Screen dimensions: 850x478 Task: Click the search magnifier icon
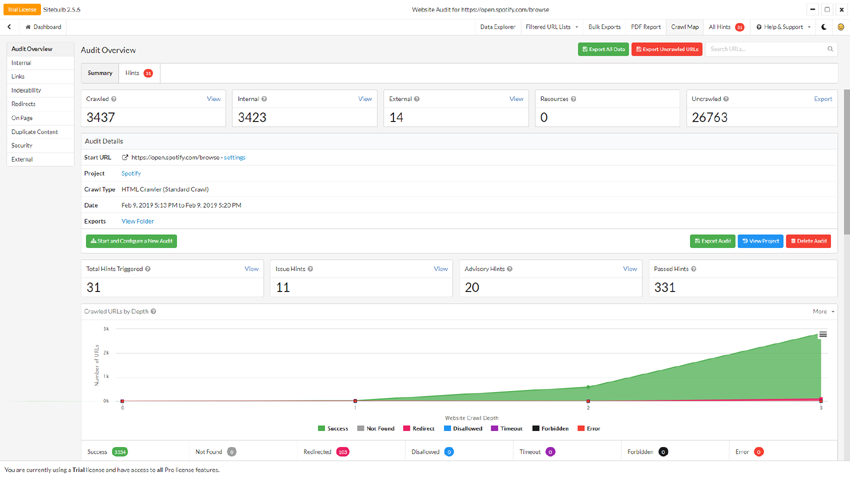(830, 49)
